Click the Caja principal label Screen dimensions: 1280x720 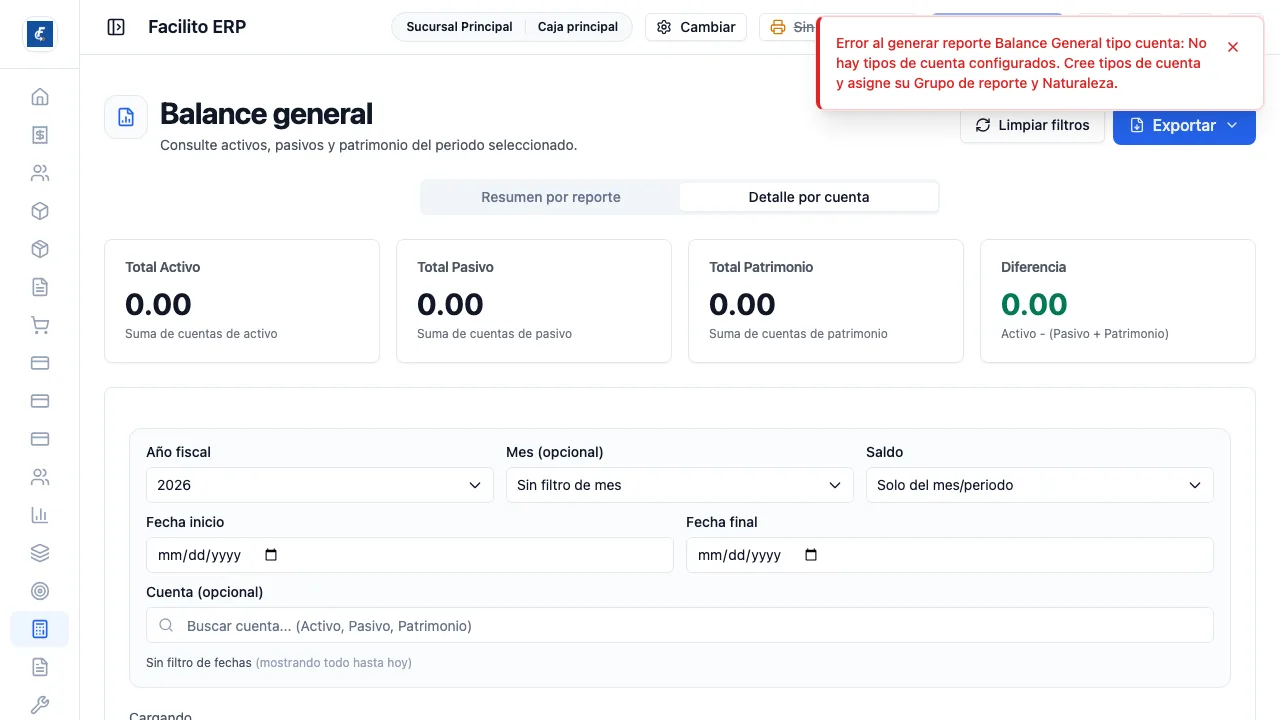578,27
